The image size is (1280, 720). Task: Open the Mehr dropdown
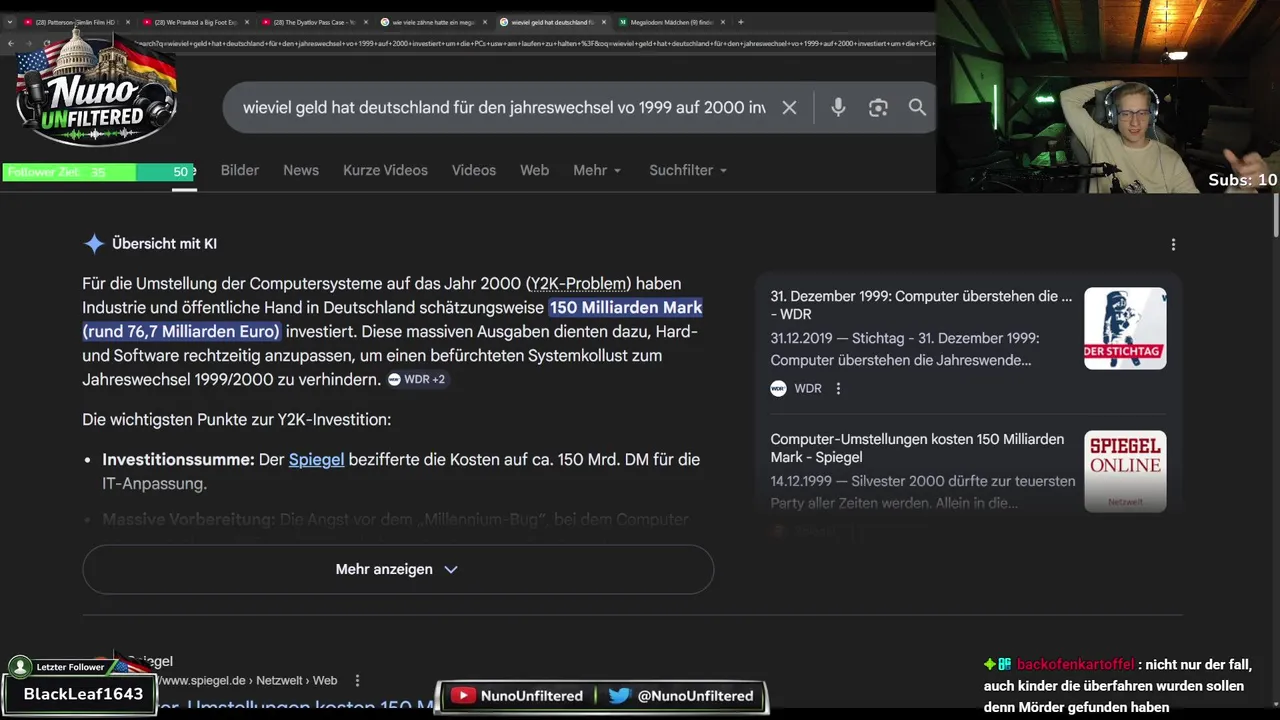point(597,170)
